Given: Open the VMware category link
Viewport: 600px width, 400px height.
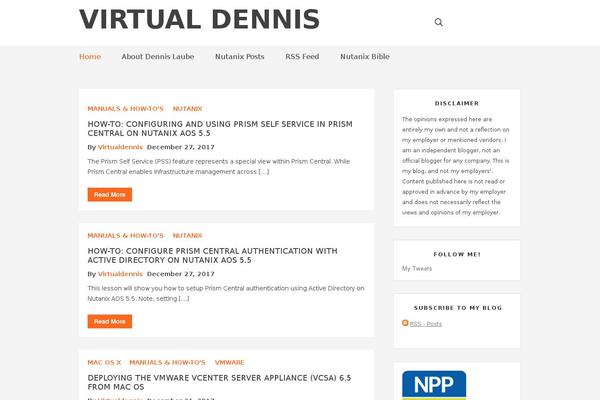Looking at the screenshot, I should (x=230, y=362).
